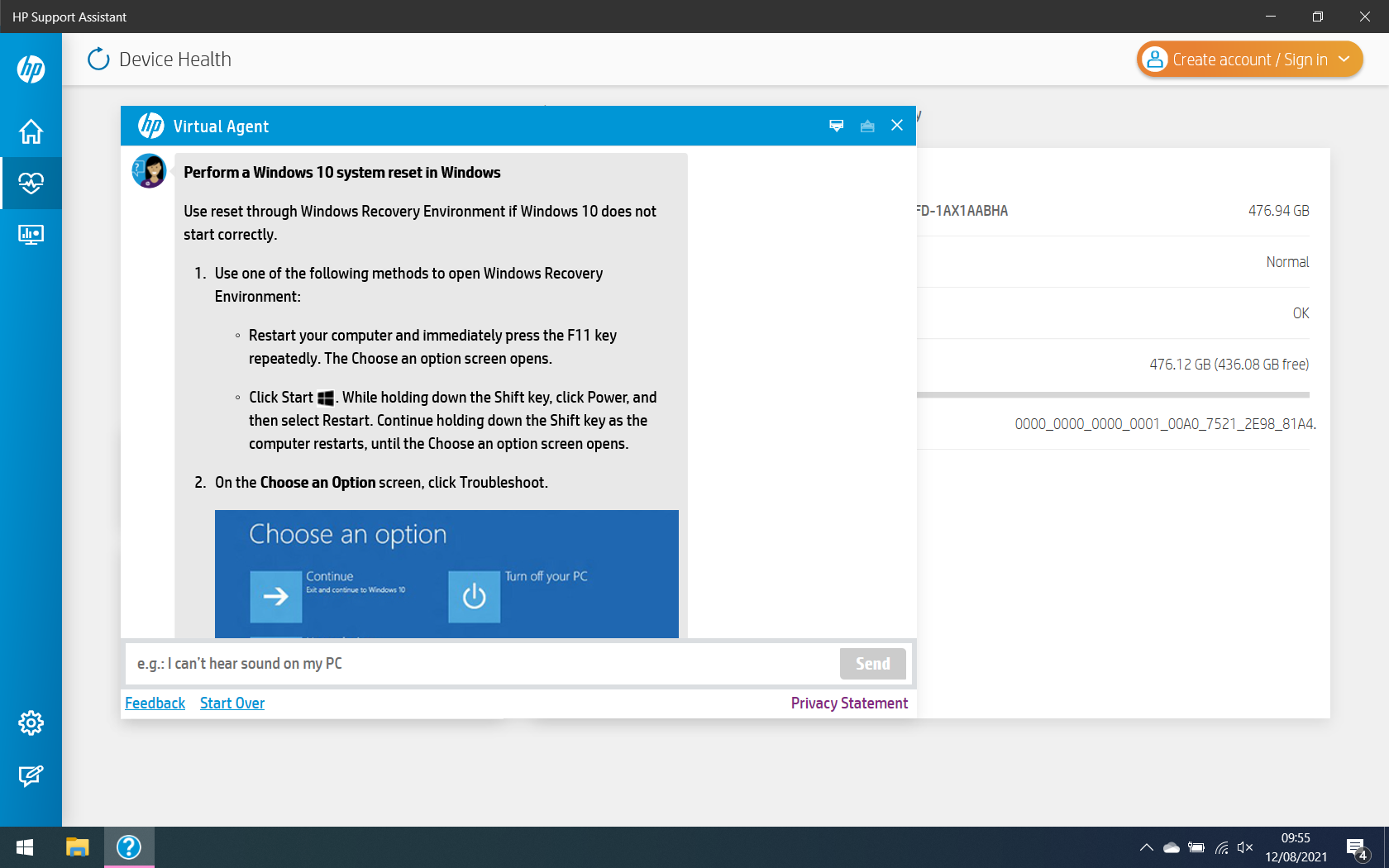Click the disk usage progress bar

tap(1113, 395)
